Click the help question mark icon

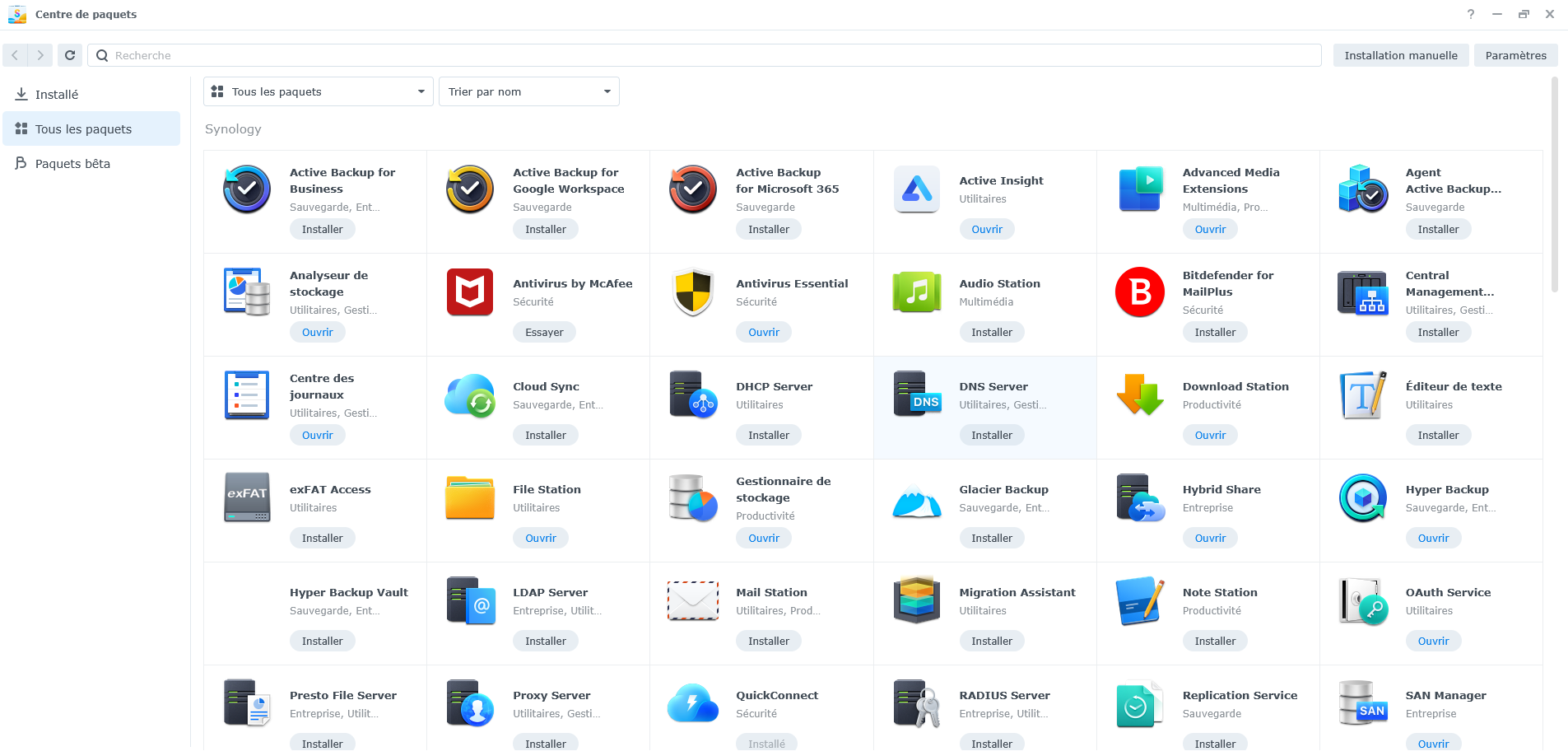[1470, 14]
